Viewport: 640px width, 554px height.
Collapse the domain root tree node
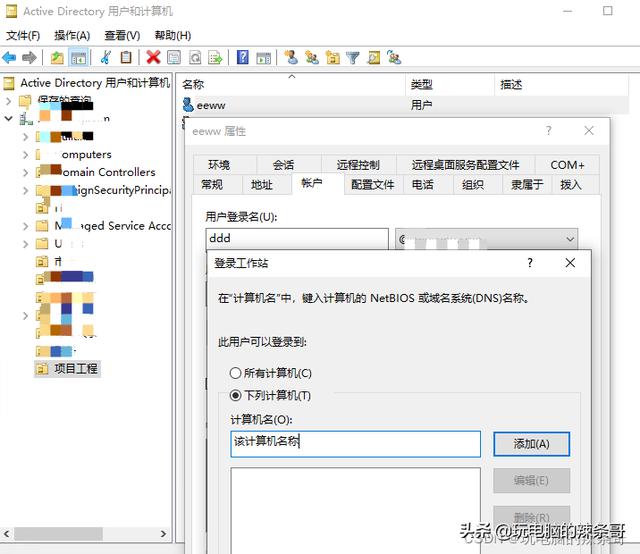point(9,118)
